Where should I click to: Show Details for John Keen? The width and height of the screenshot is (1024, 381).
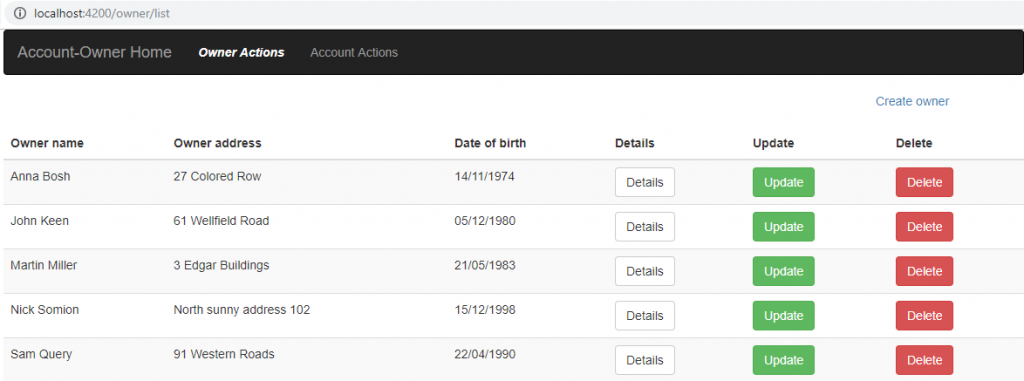click(645, 227)
